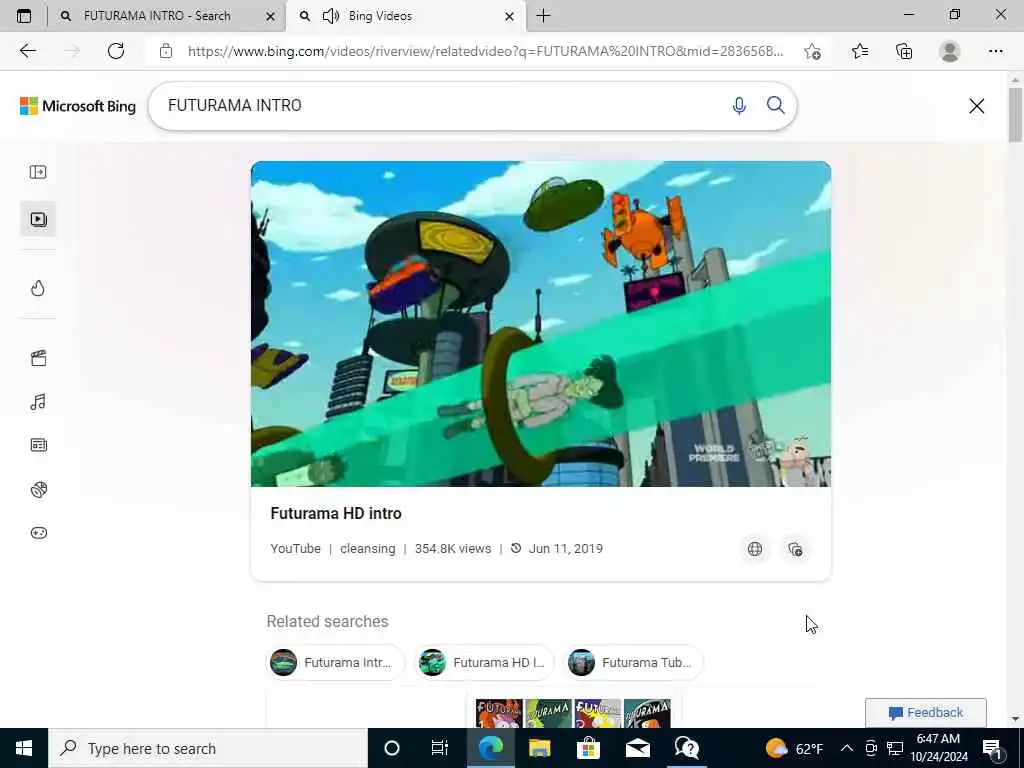The width and height of the screenshot is (1024, 768).
Task: Open the weather 62°F widget
Action: pos(793,748)
